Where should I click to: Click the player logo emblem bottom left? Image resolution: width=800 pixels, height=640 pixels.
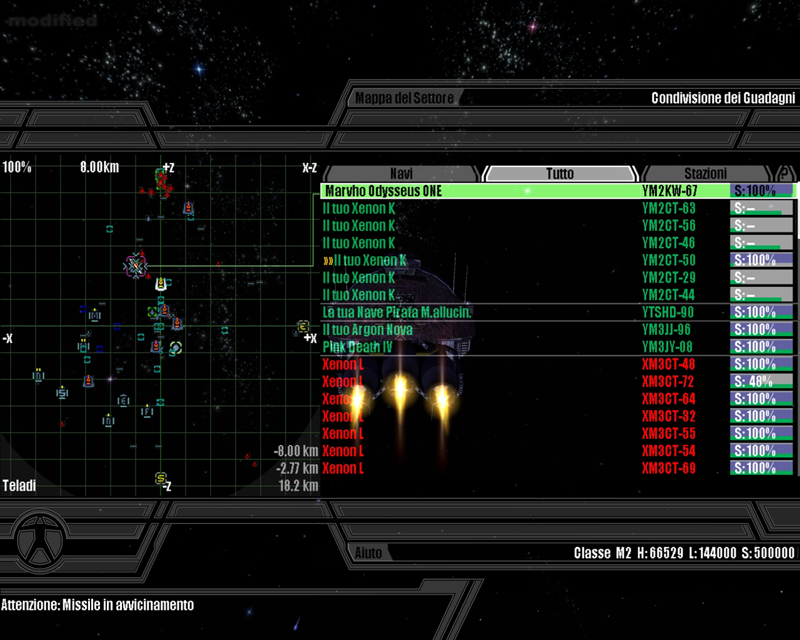(x=40, y=539)
